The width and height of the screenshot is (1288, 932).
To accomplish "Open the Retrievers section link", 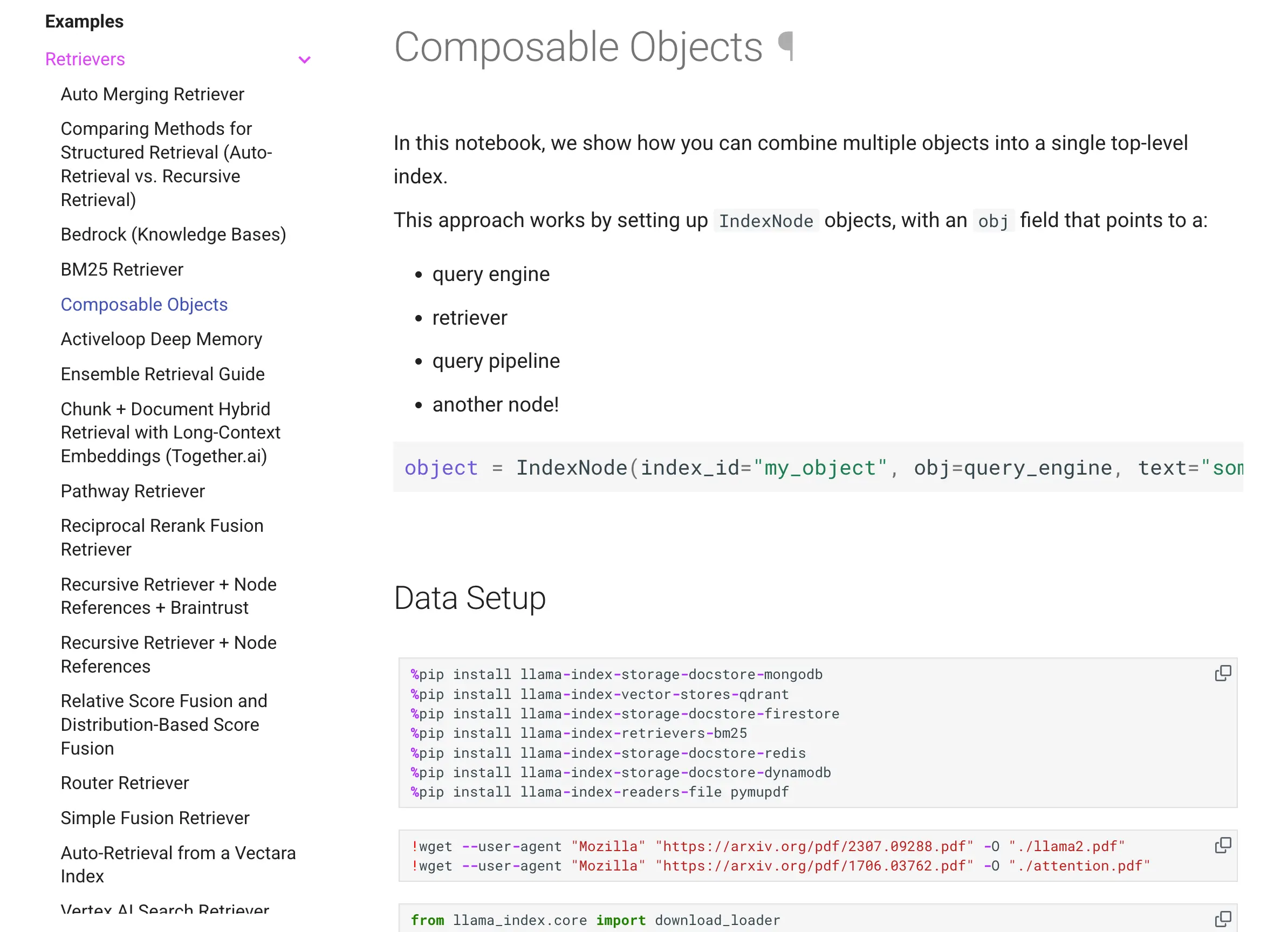I will click(85, 59).
